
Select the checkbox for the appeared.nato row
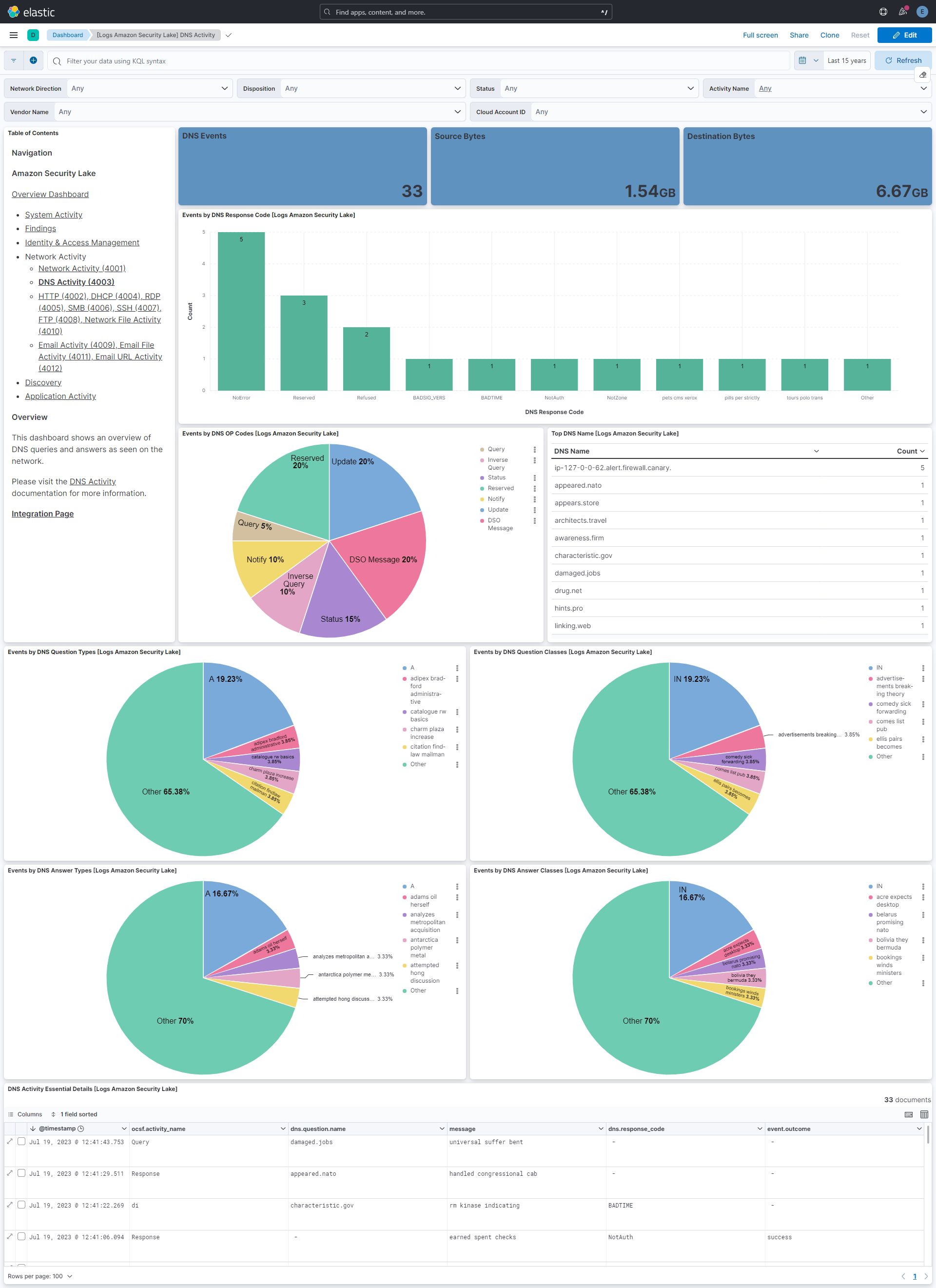pyautogui.click(x=20, y=1174)
